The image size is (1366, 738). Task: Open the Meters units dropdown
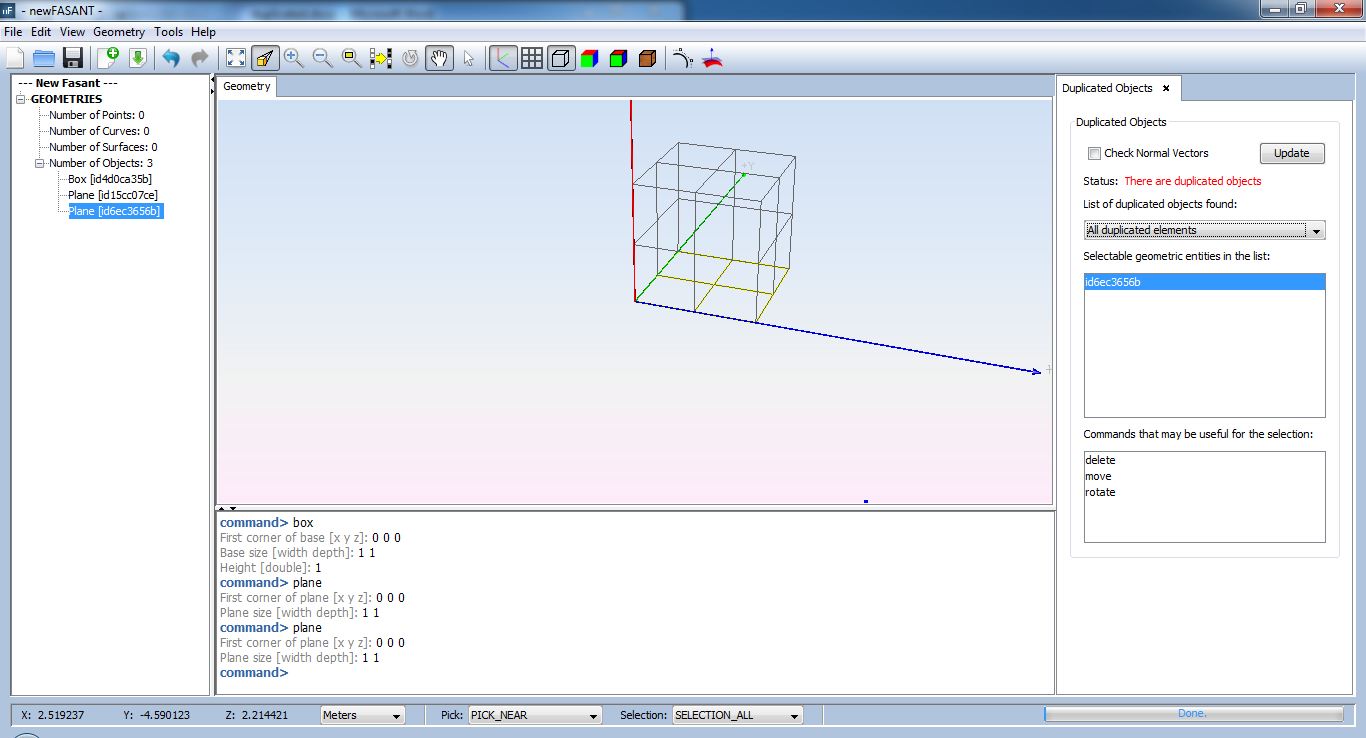point(362,715)
